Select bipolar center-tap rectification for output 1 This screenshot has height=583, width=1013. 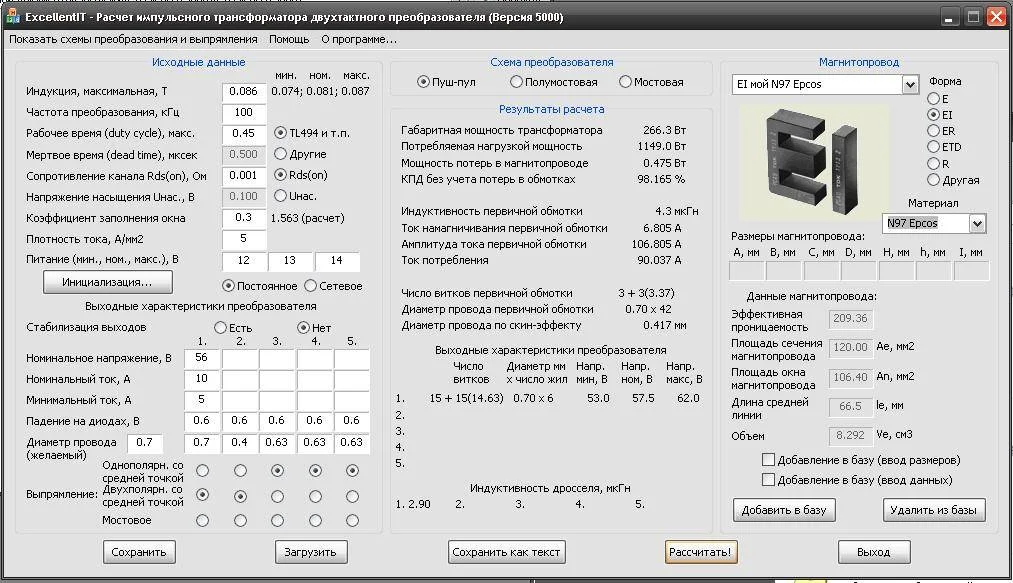[x=202, y=495]
